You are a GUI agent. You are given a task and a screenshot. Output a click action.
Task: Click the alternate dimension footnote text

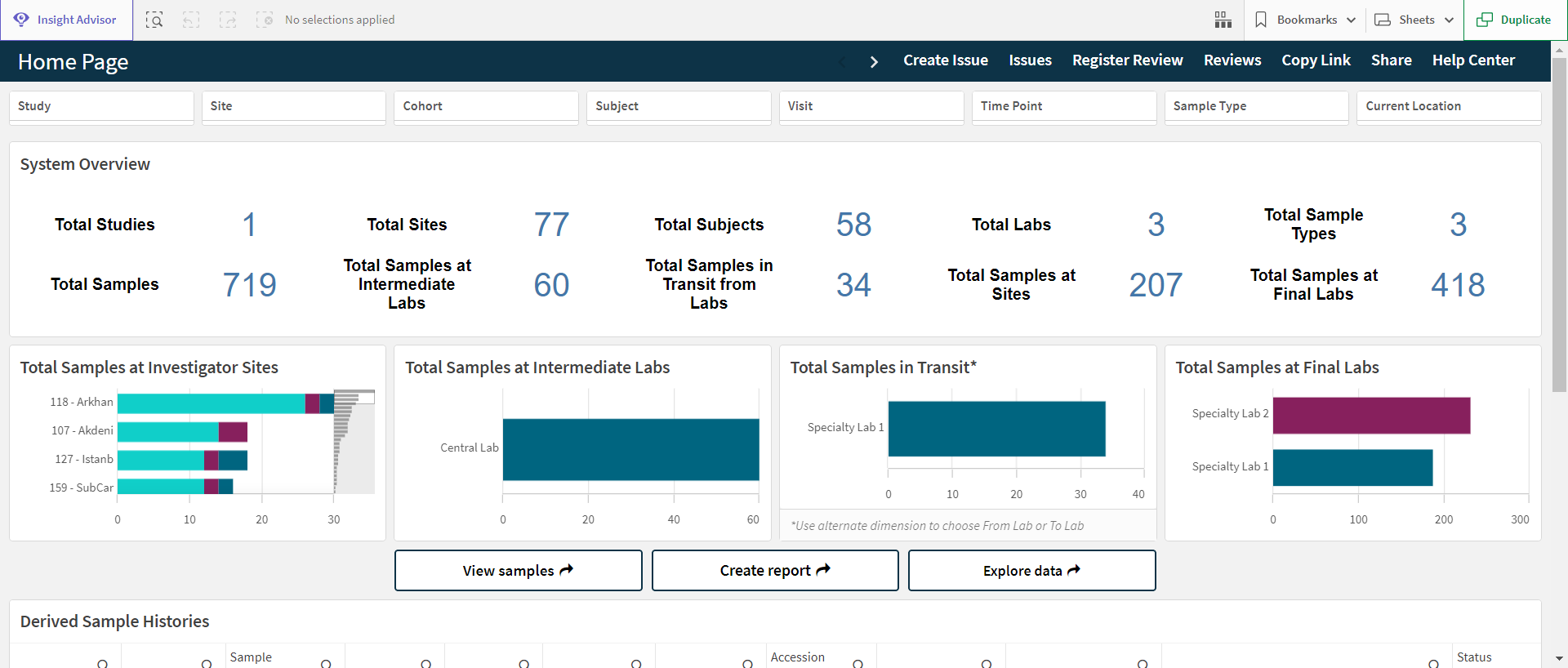[x=938, y=526]
